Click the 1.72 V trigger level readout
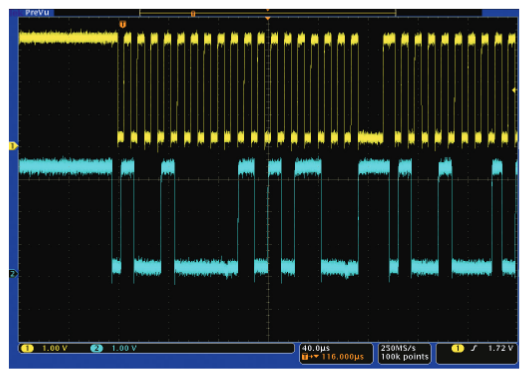The image size is (528, 376). click(500, 348)
